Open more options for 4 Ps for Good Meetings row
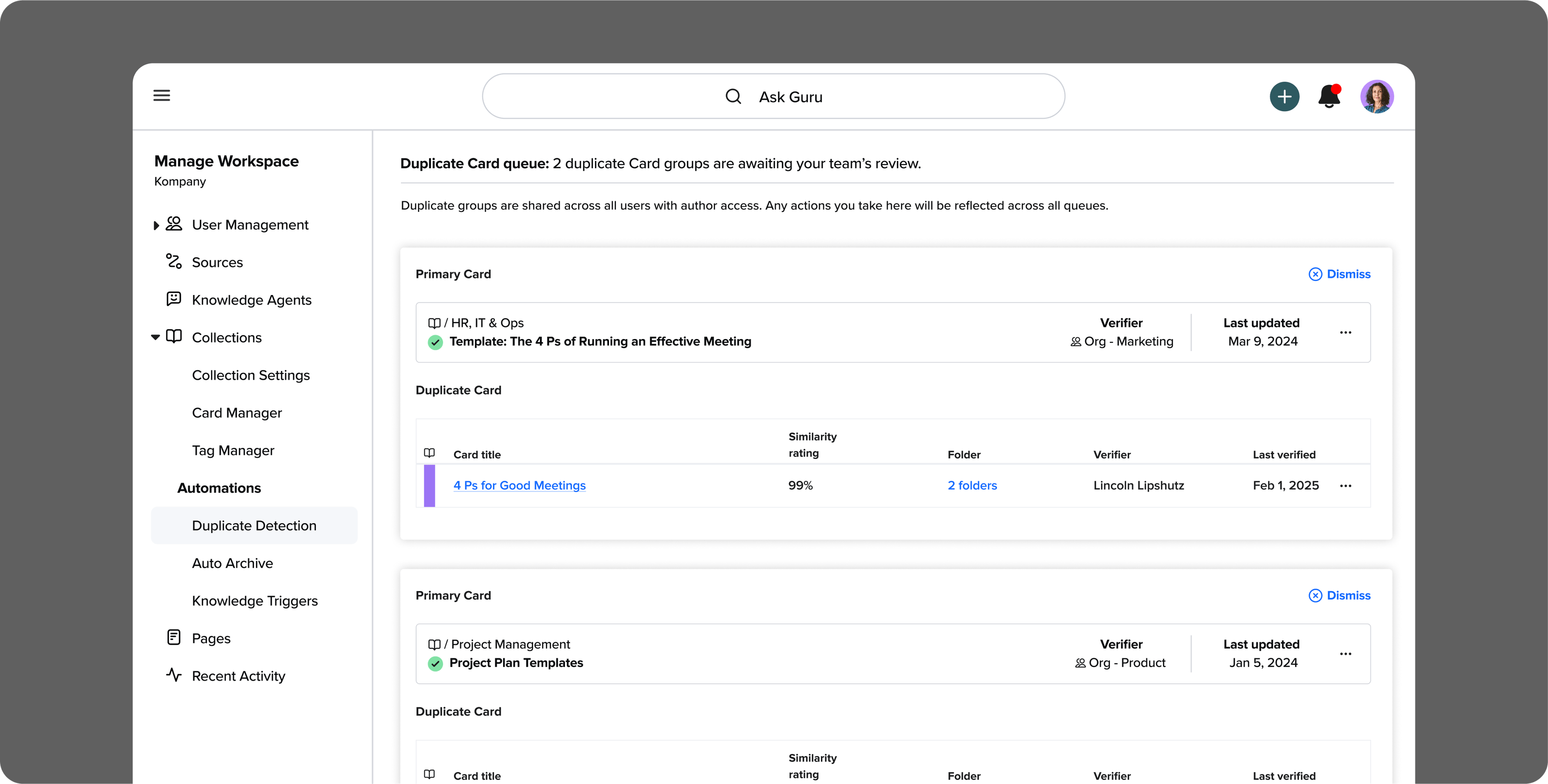The width and height of the screenshot is (1548, 784). (x=1345, y=486)
